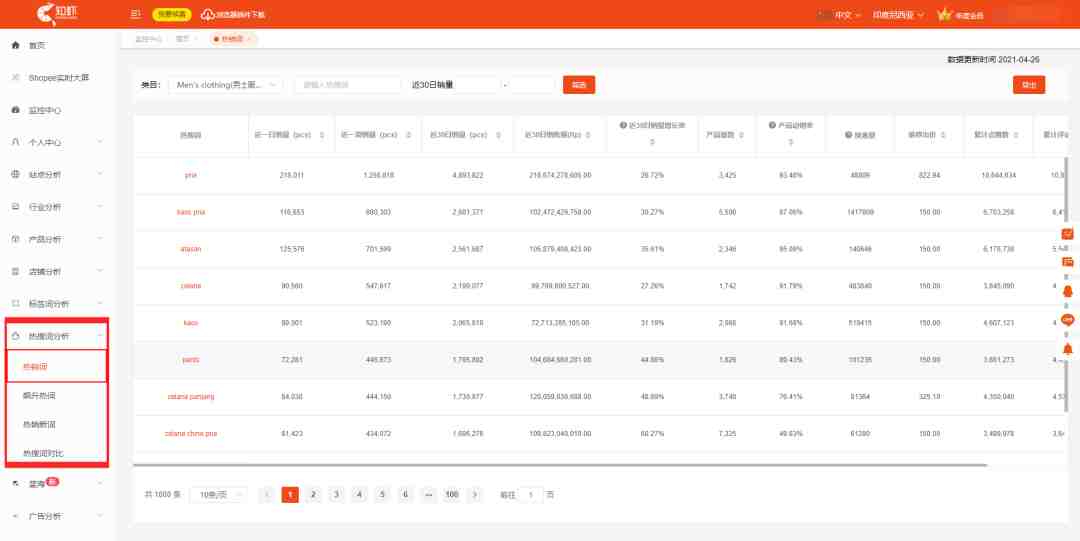Click the 蓝海 sidebar icon
This screenshot has height=541, width=1080.
[15, 484]
